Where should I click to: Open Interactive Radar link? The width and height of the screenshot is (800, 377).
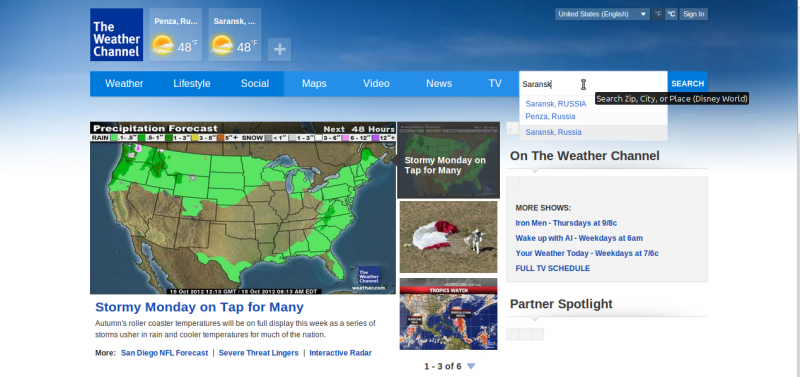(340, 353)
